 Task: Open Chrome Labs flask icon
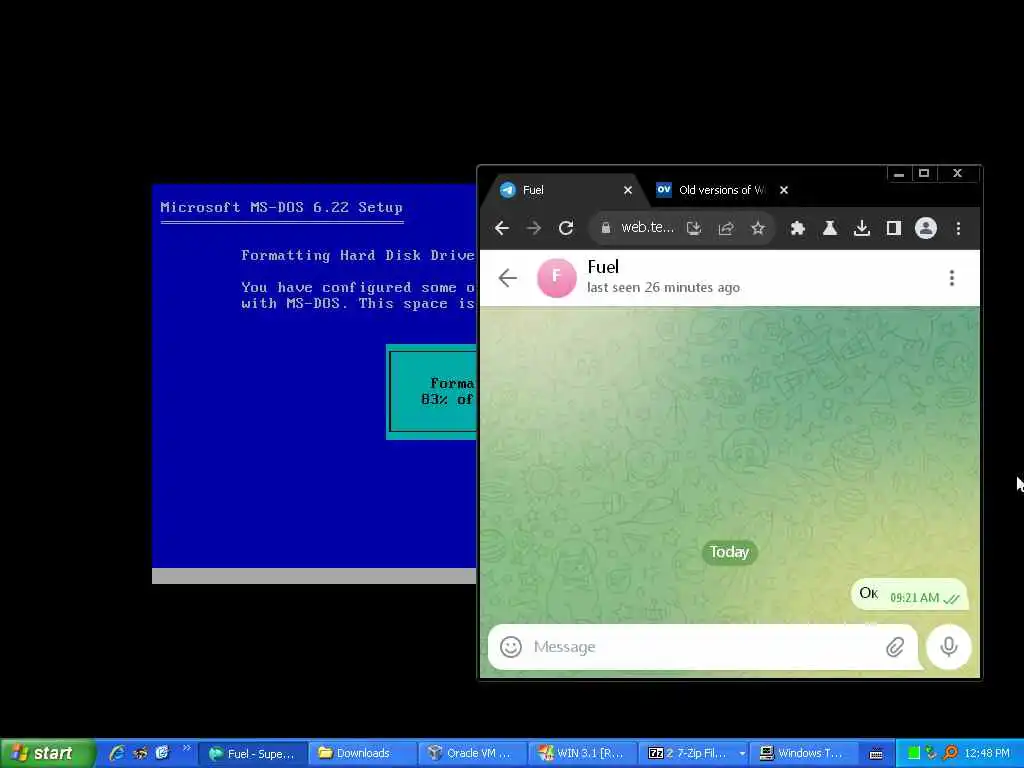pyautogui.click(x=829, y=228)
